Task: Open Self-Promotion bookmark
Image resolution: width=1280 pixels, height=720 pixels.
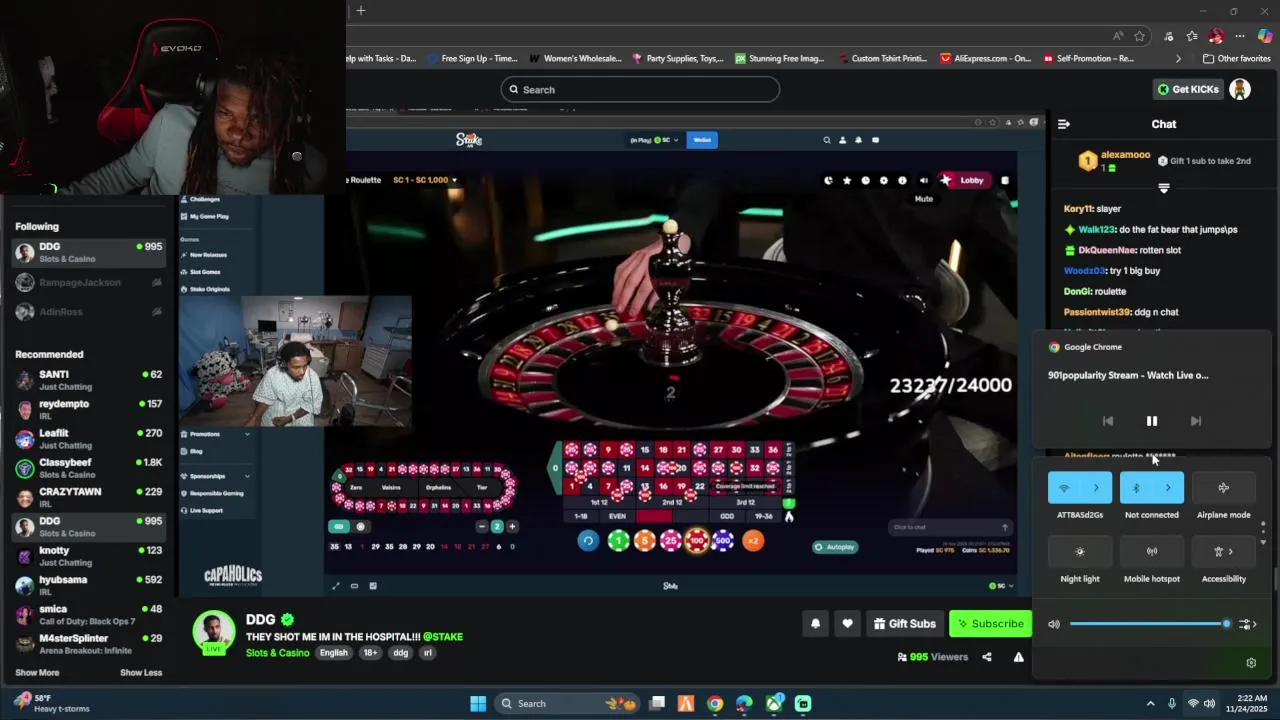Action: click(x=1089, y=59)
